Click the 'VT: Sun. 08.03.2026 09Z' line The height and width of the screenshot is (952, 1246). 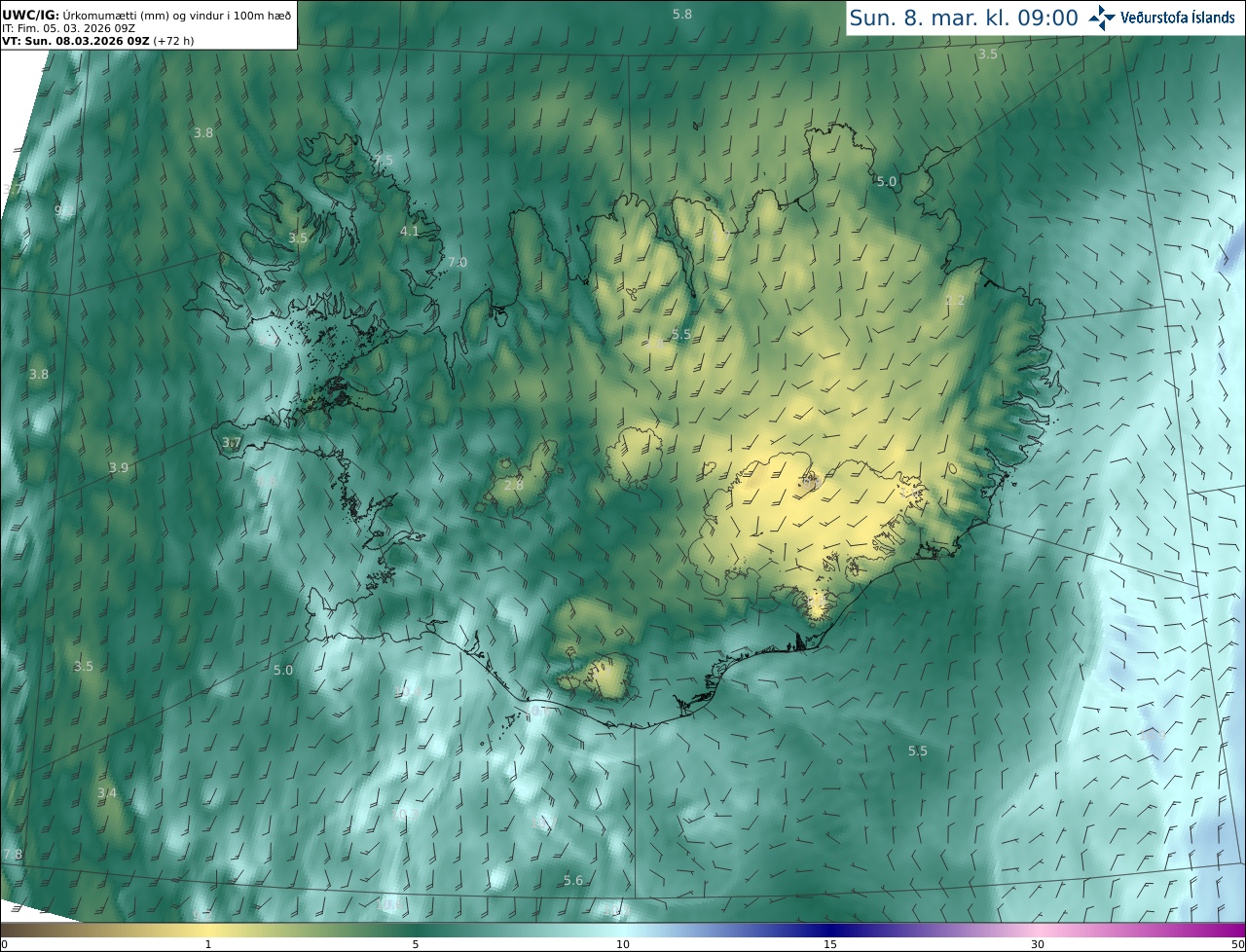coord(76,41)
